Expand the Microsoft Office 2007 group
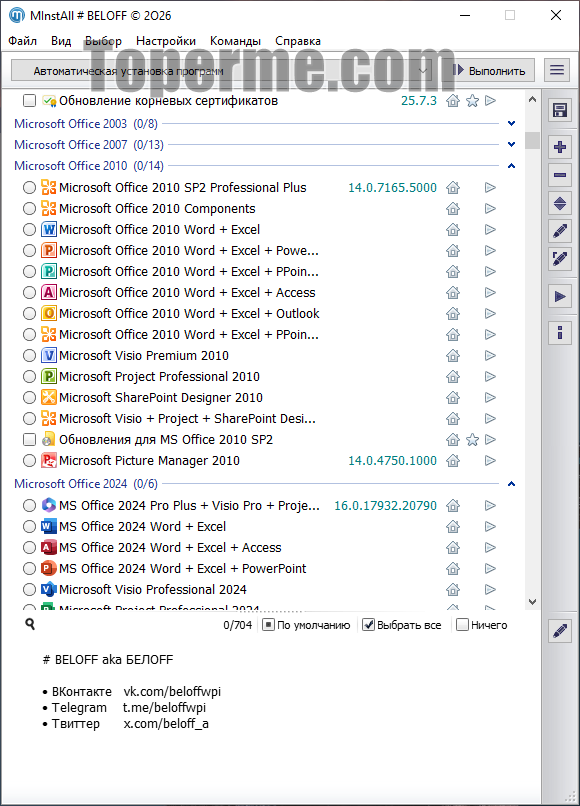This screenshot has height=806, width=580. tap(511, 144)
